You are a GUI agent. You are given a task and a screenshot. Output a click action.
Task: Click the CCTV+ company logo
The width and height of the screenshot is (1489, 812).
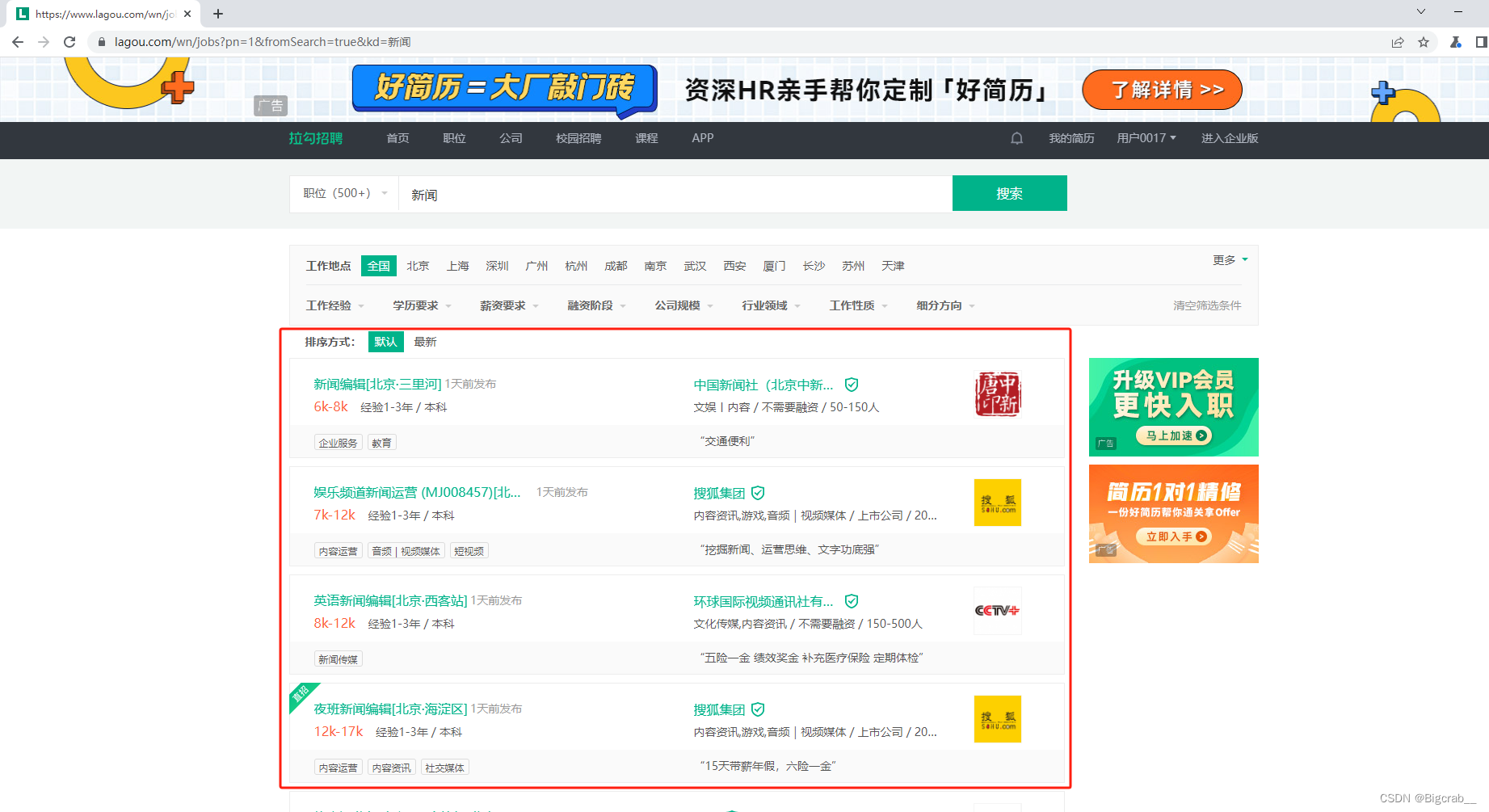tap(997, 611)
